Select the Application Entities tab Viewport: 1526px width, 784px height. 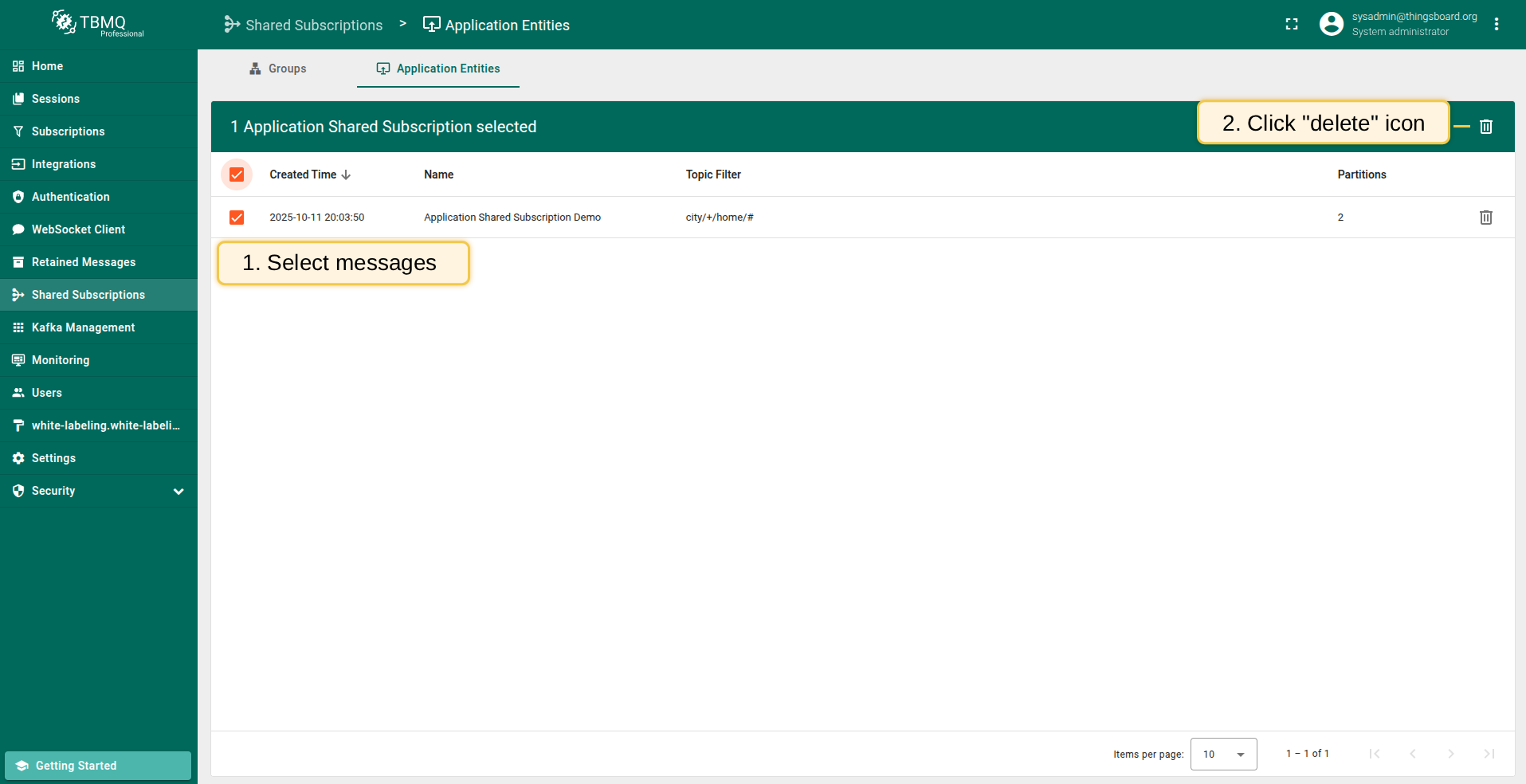[438, 69]
